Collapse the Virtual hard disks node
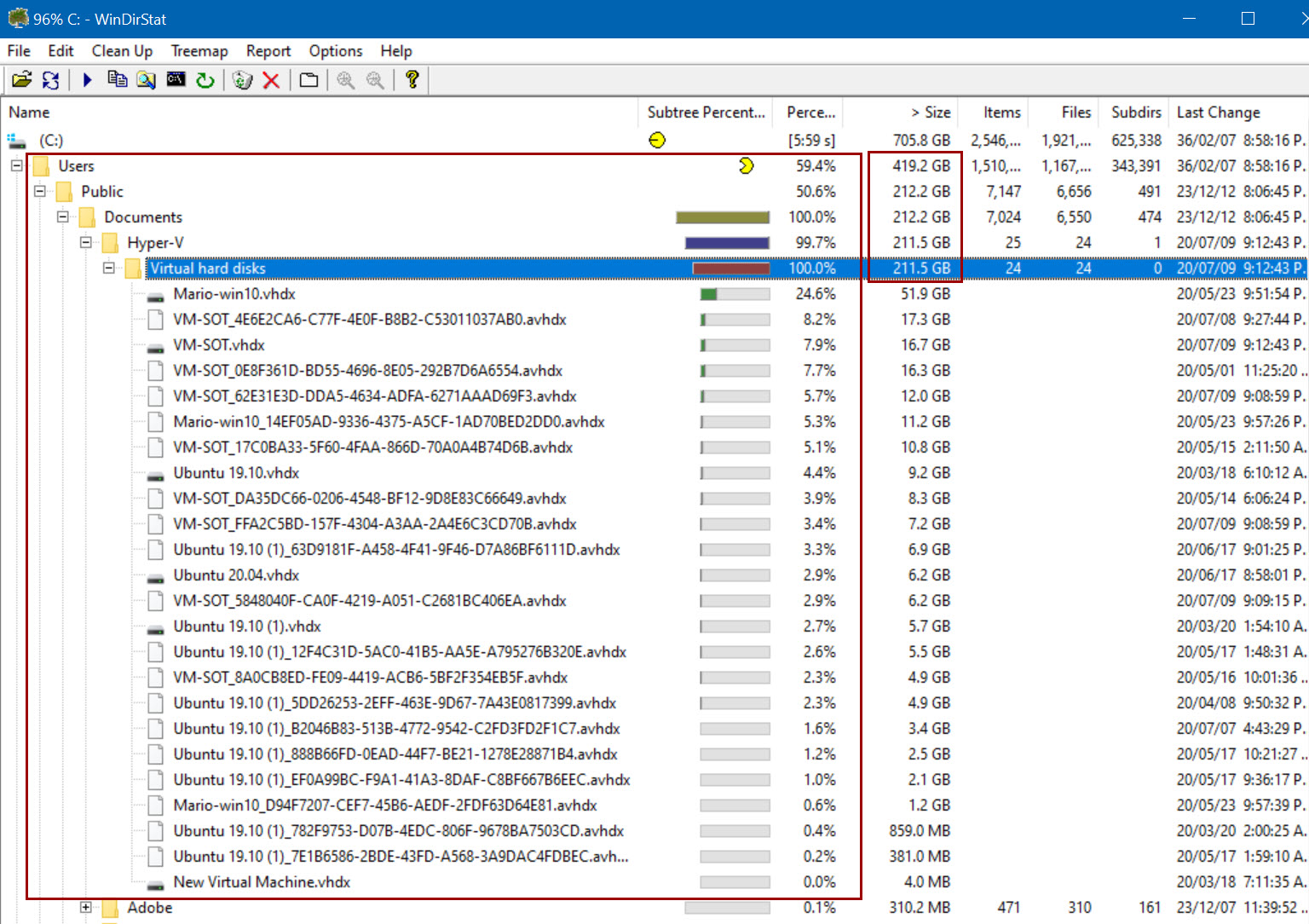 pyautogui.click(x=108, y=268)
